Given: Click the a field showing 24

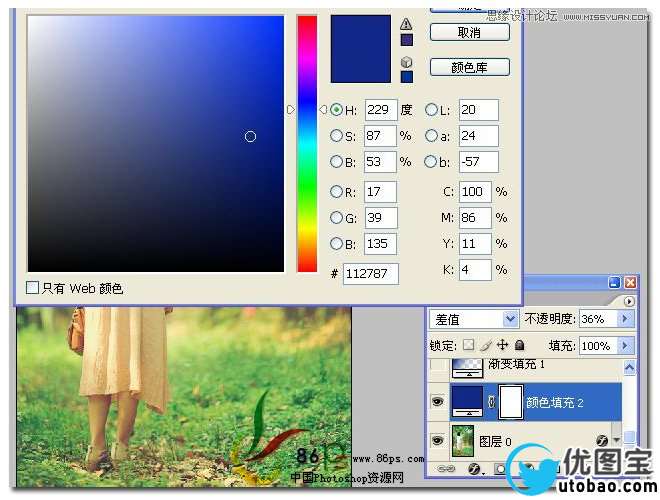Looking at the screenshot, I should 479,136.
